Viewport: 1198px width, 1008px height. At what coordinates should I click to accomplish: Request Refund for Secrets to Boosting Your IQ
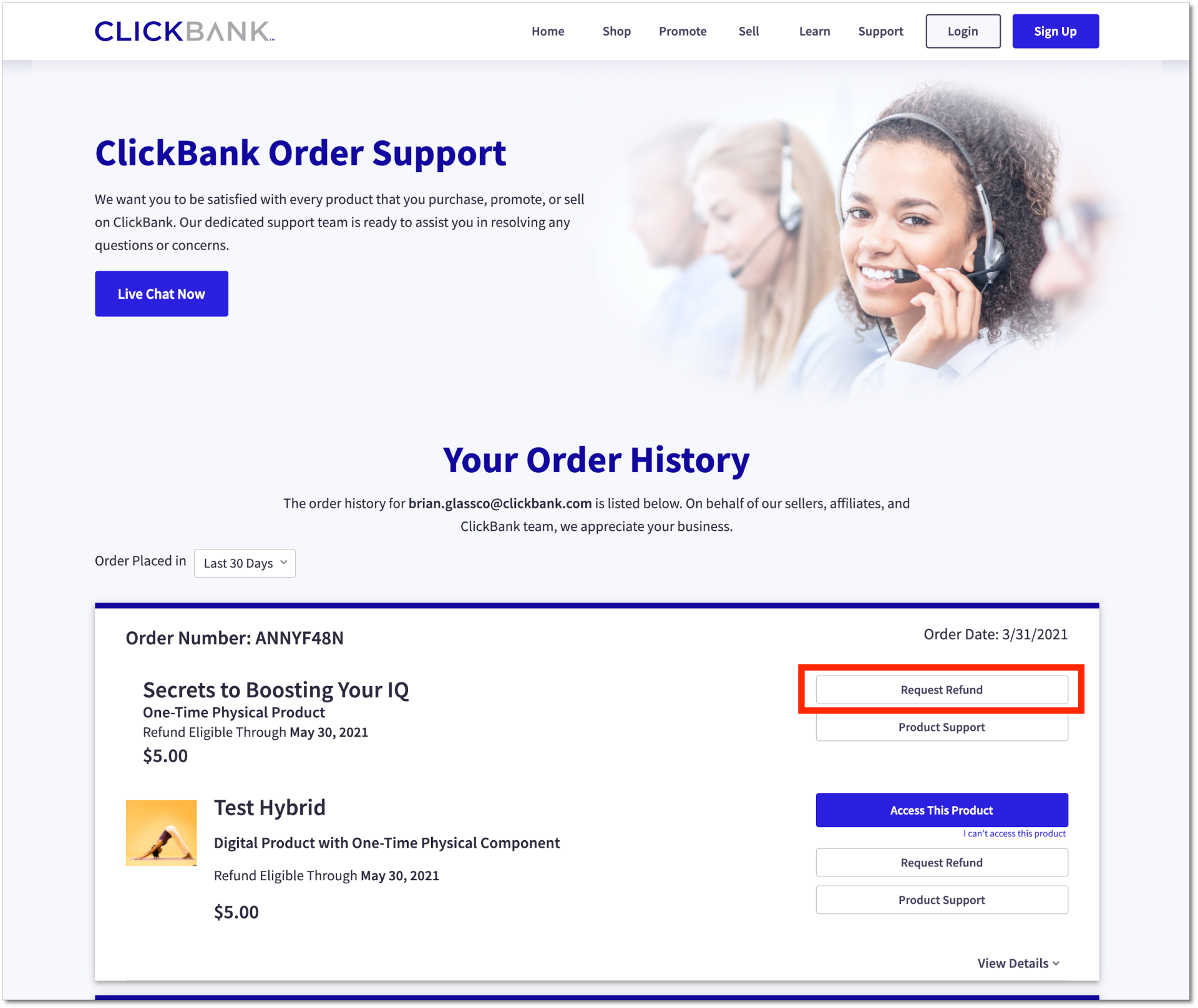[x=942, y=690]
